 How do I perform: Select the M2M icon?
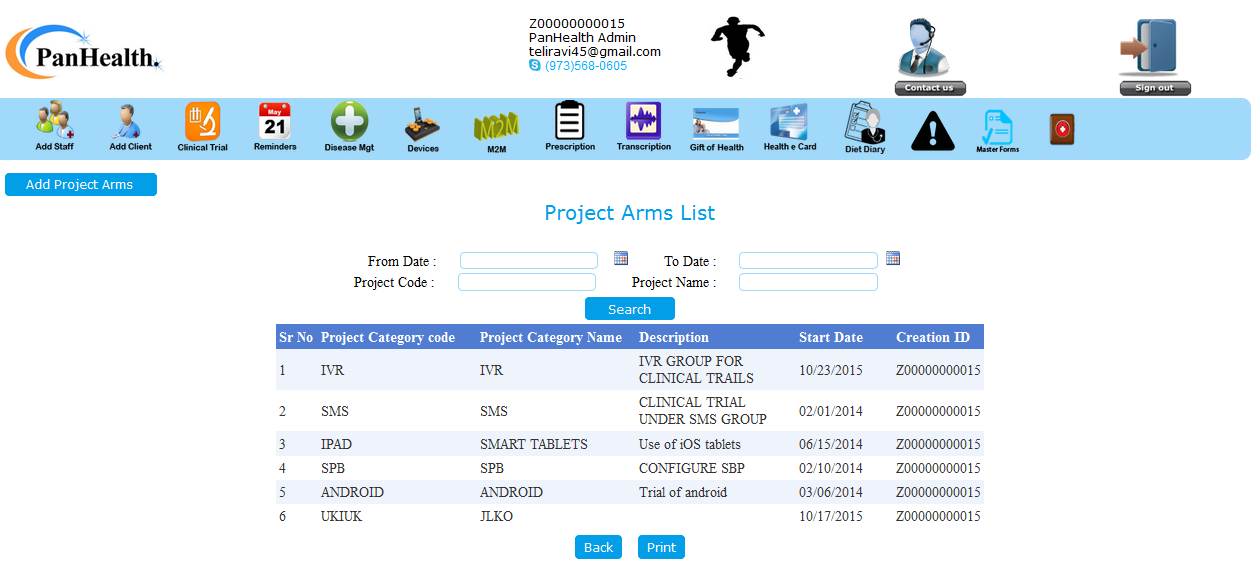496,127
